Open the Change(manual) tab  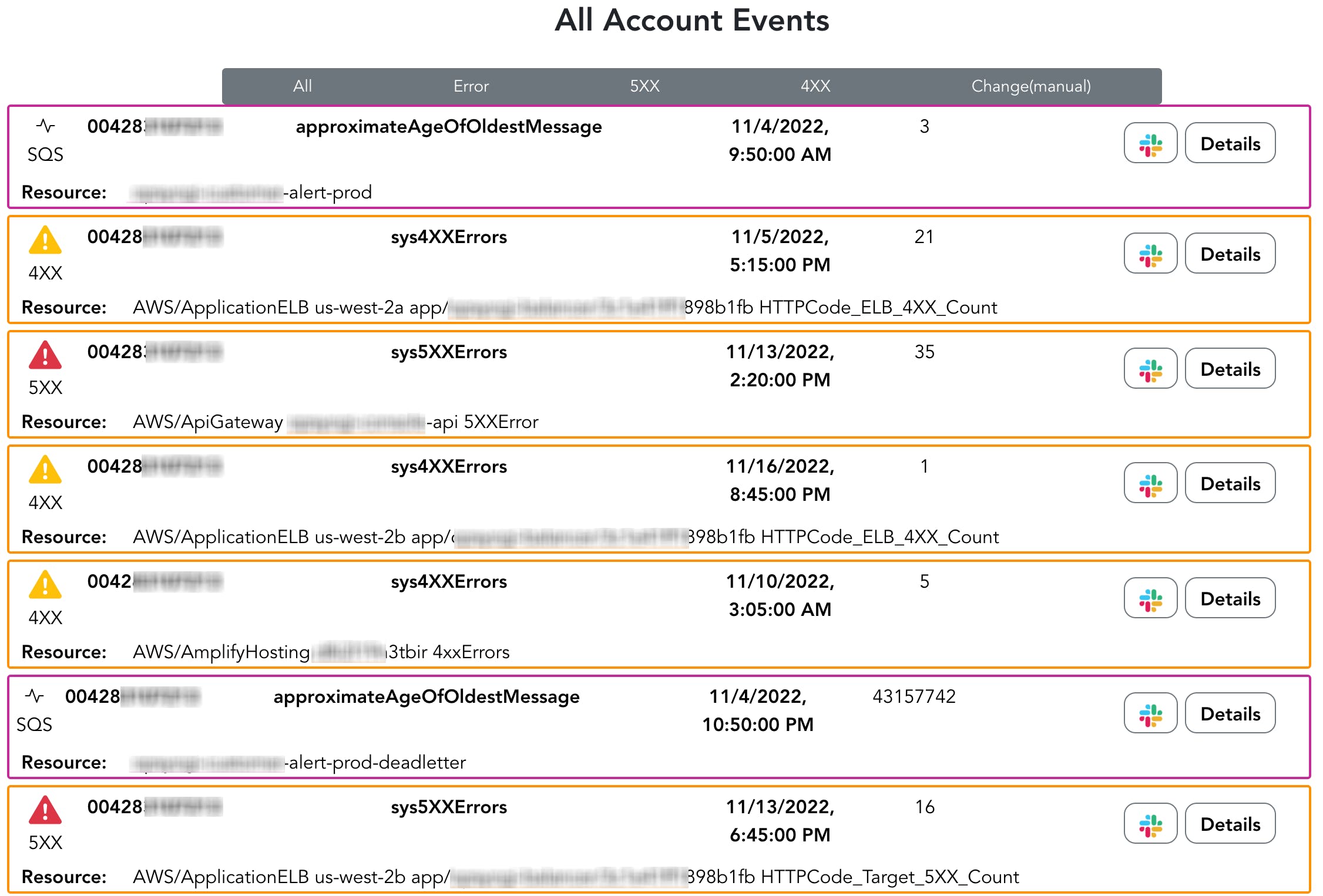tap(1030, 86)
